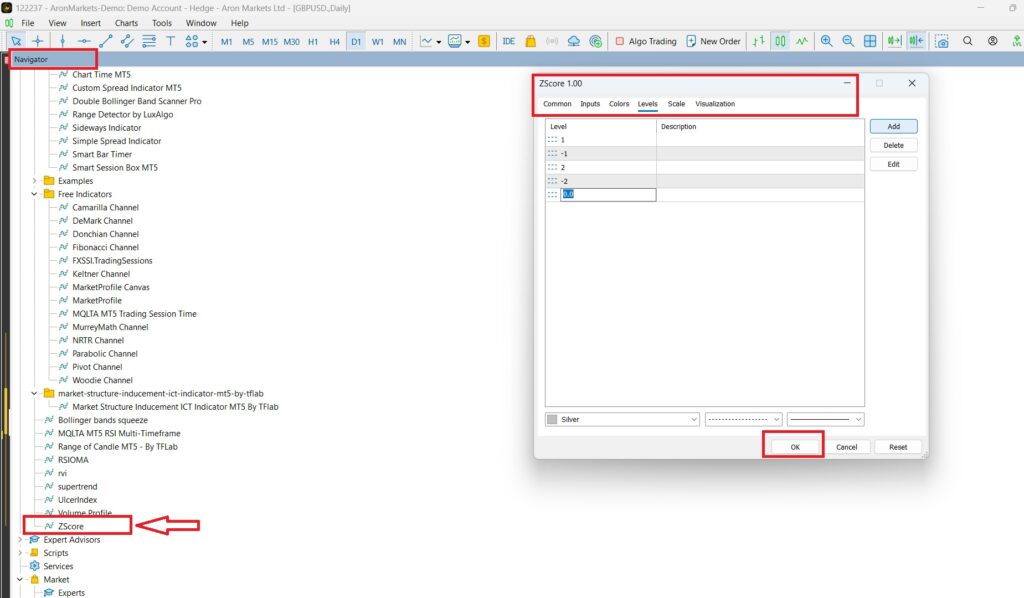Take a chart screenshot with camera icon
This screenshot has width=1024, height=598.
tap(942, 41)
